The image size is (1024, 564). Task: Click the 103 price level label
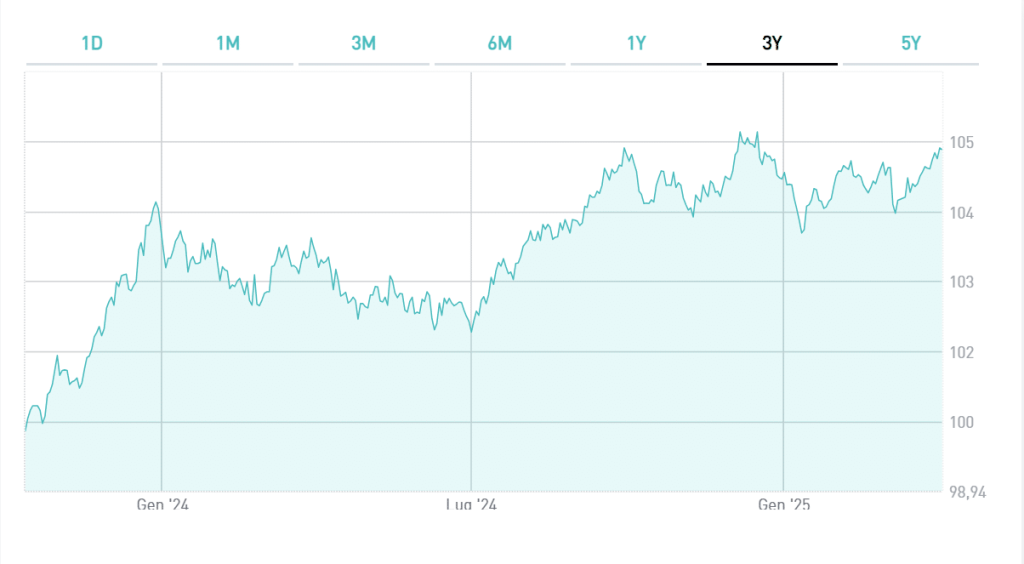pos(962,283)
